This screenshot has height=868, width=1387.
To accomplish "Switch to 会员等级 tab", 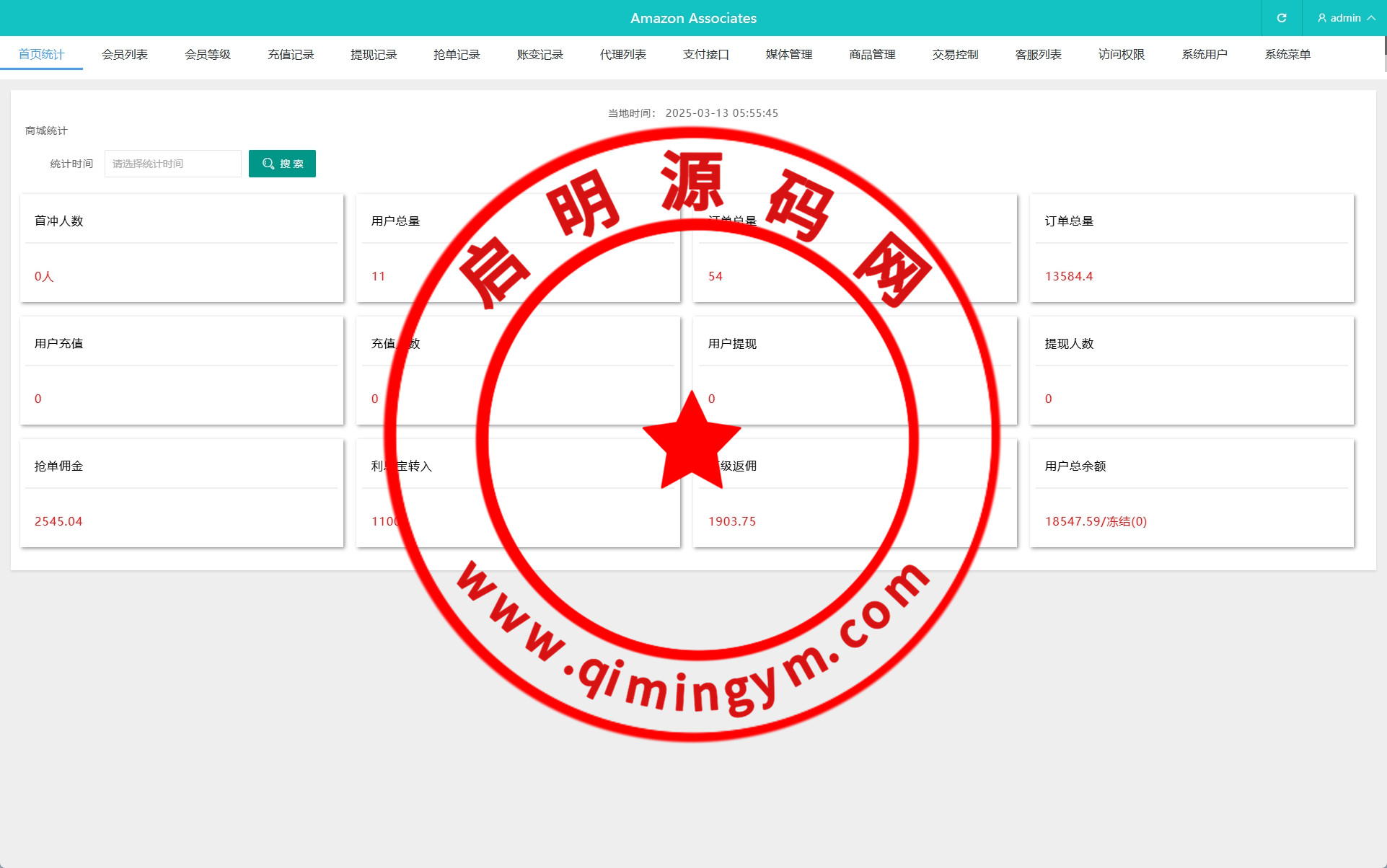I will click(x=207, y=55).
